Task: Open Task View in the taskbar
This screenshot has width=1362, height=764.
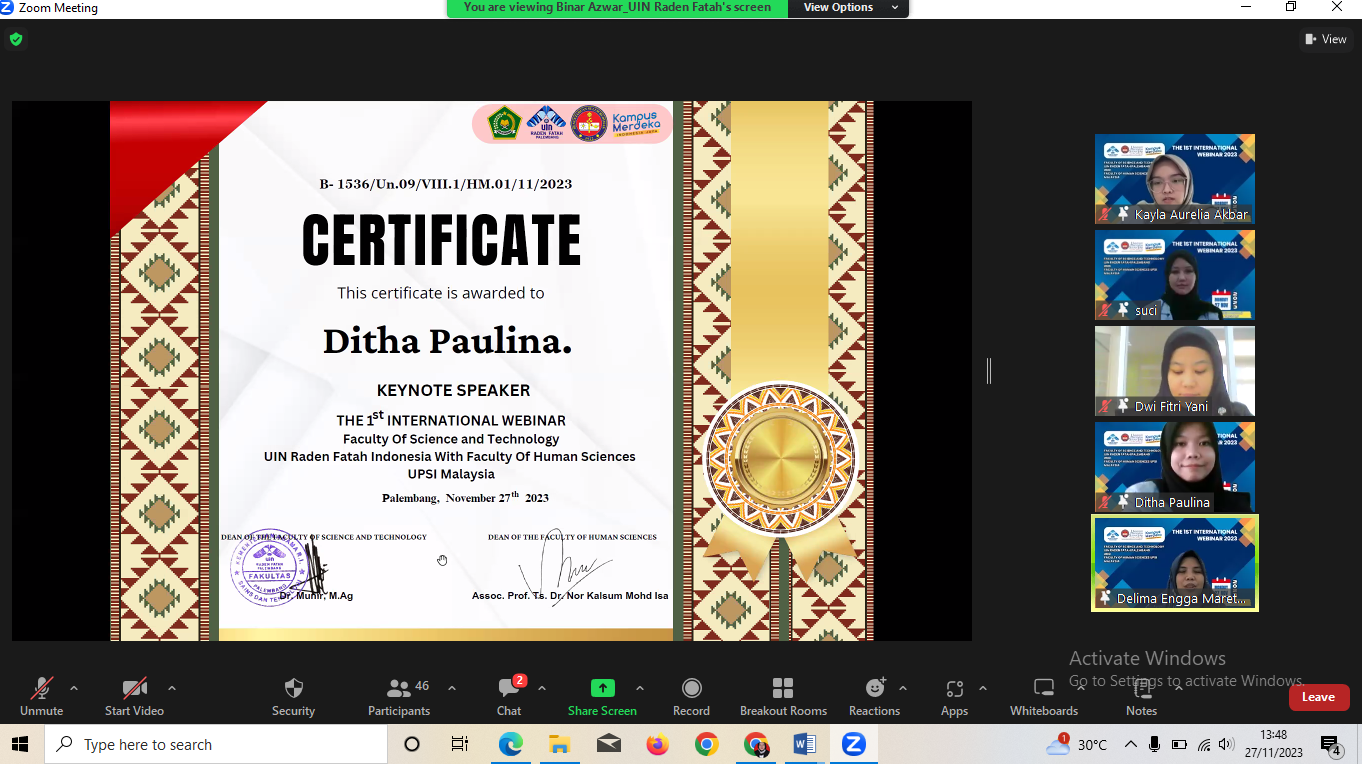Action: pyautogui.click(x=460, y=744)
